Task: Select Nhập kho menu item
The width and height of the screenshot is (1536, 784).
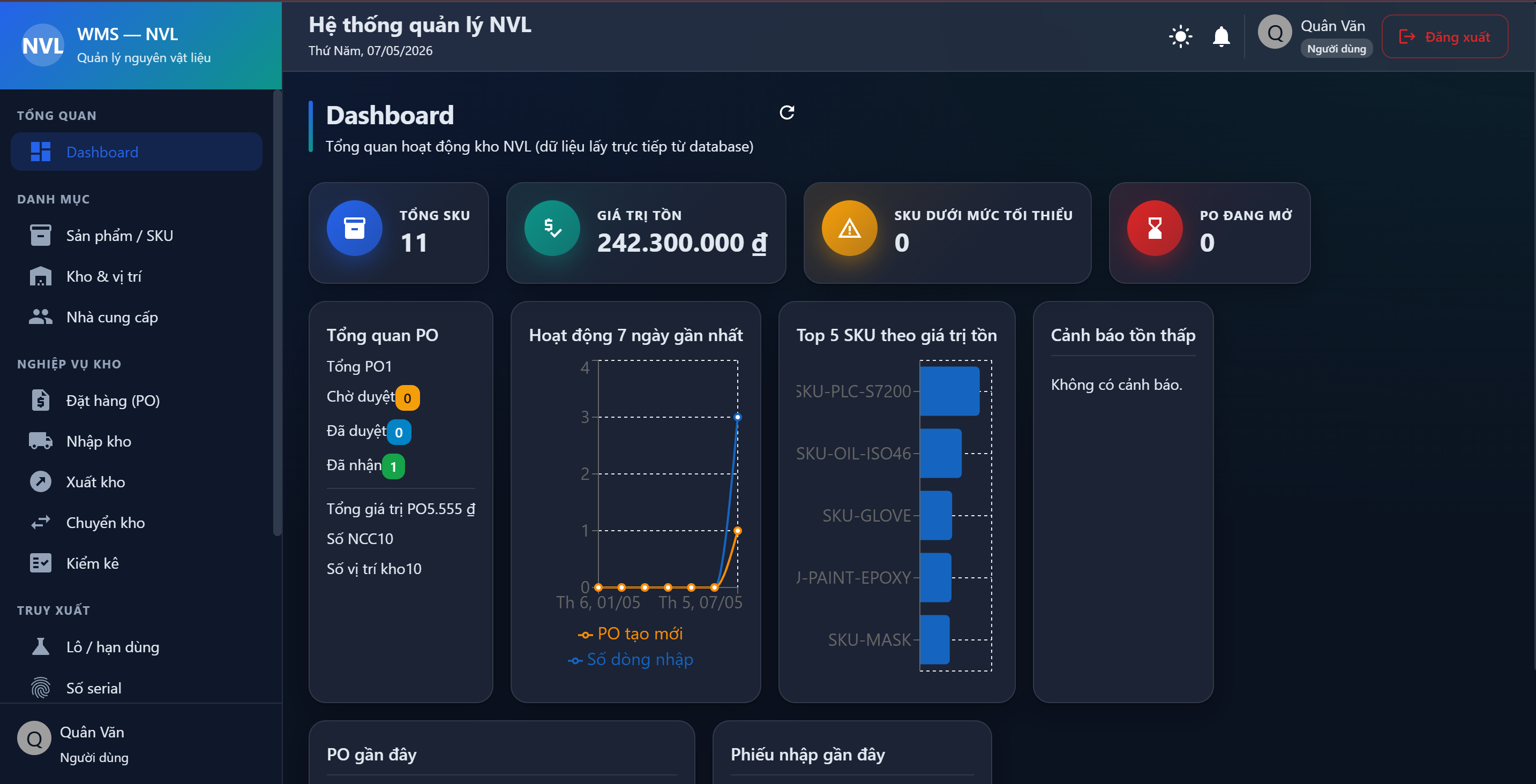Action: [x=137, y=441]
